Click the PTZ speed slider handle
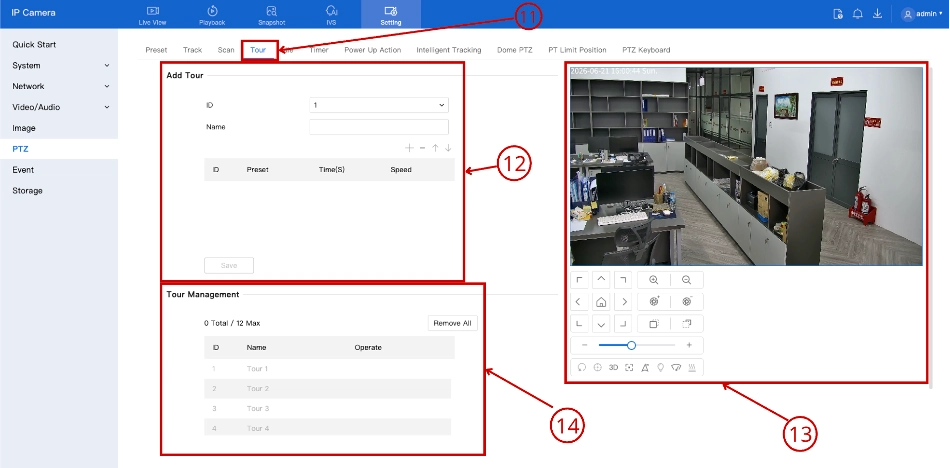The image size is (950, 468). pos(631,345)
